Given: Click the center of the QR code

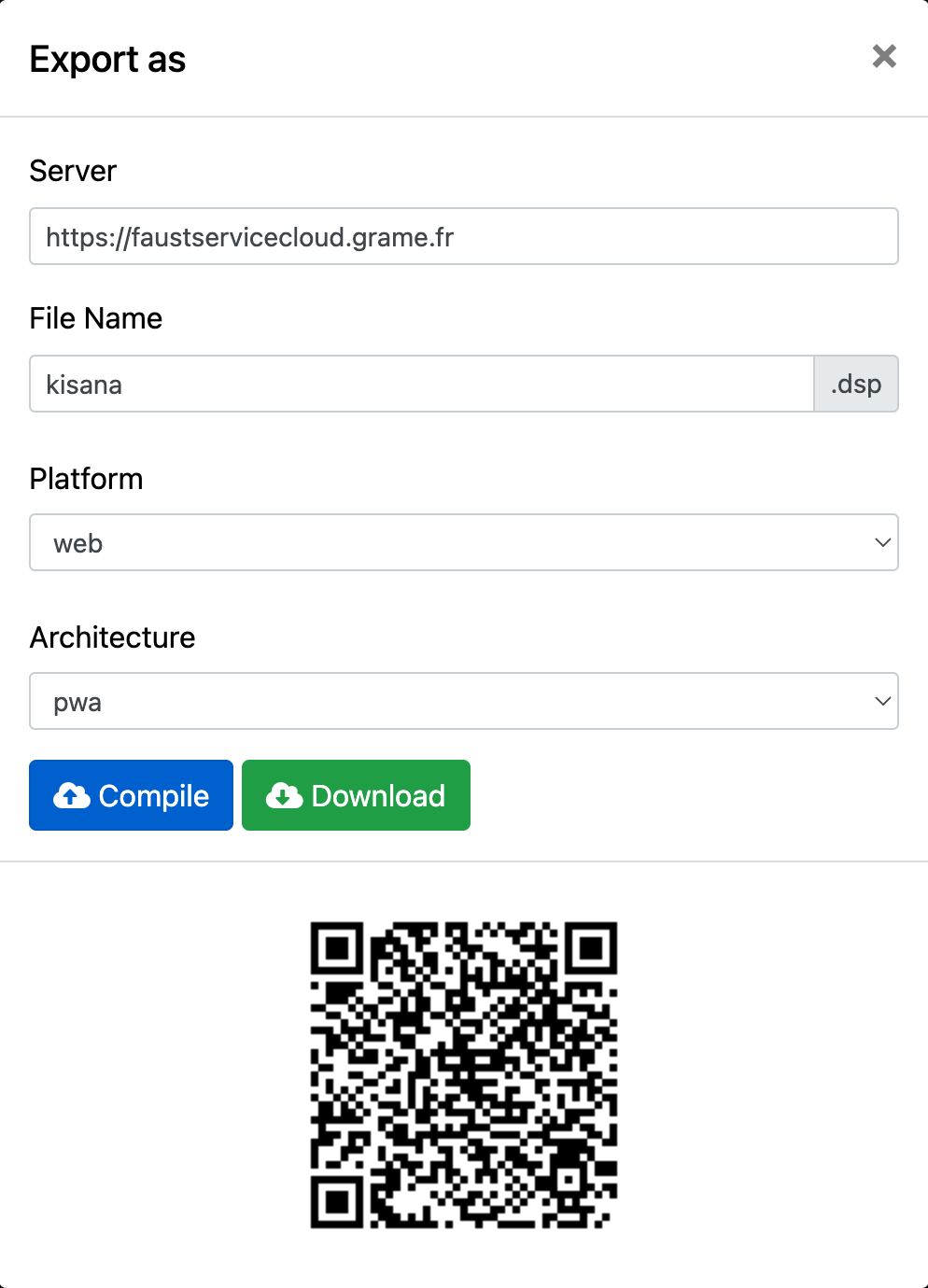Looking at the screenshot, I should tap(464, 1075).
